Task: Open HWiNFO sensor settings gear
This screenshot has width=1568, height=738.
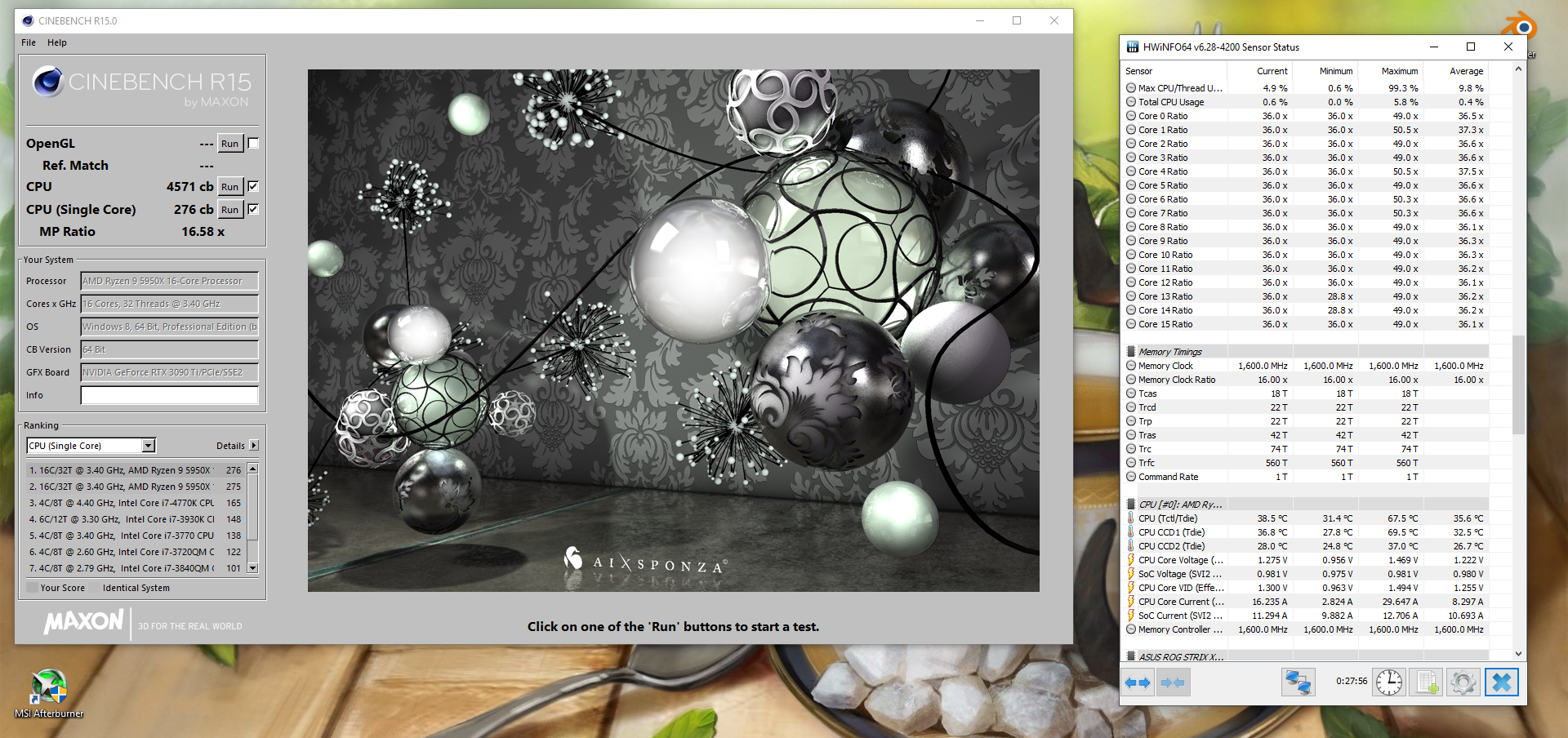Action: [1463, 682]
